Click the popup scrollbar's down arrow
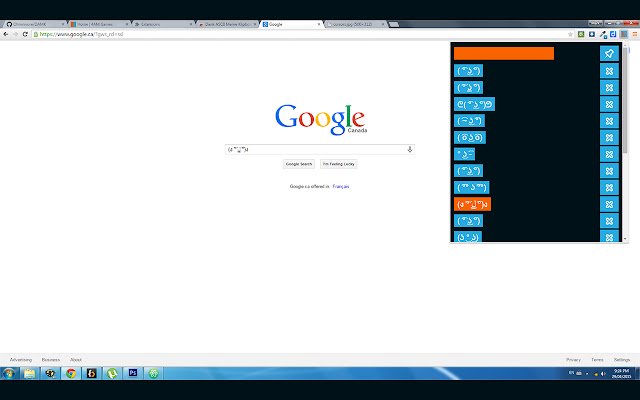This screenshot has height=400, width=640. (625, 238)
